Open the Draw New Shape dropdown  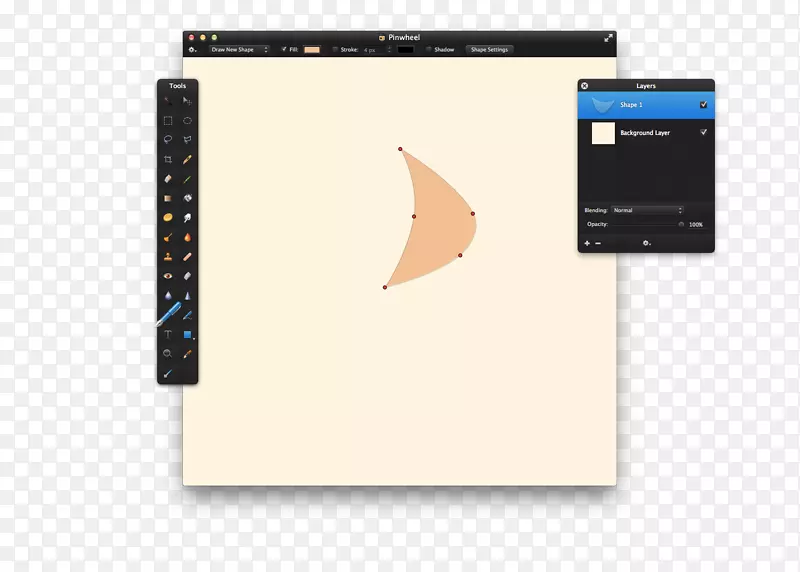[x=239, y=49]
